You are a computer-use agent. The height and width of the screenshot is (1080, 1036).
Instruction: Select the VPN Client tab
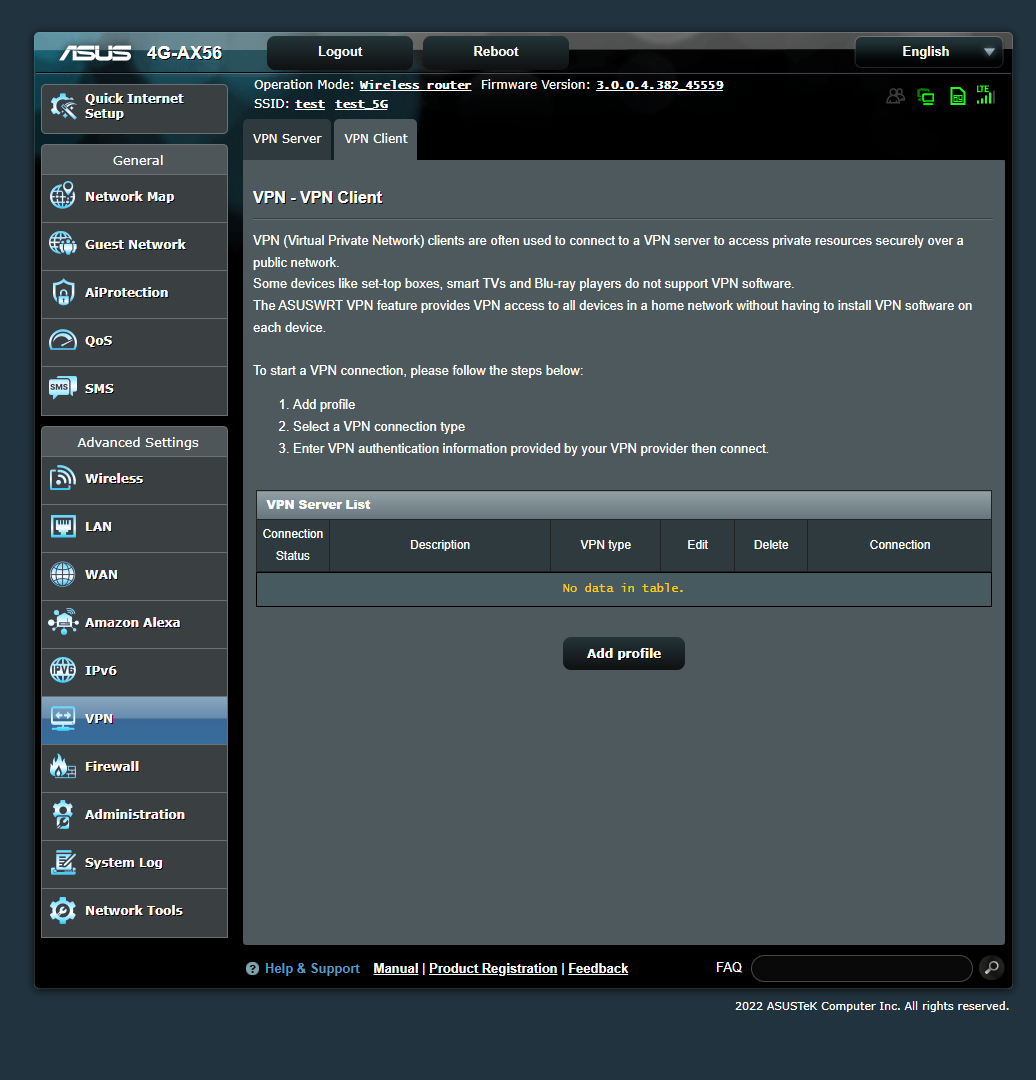pos(375,139)
